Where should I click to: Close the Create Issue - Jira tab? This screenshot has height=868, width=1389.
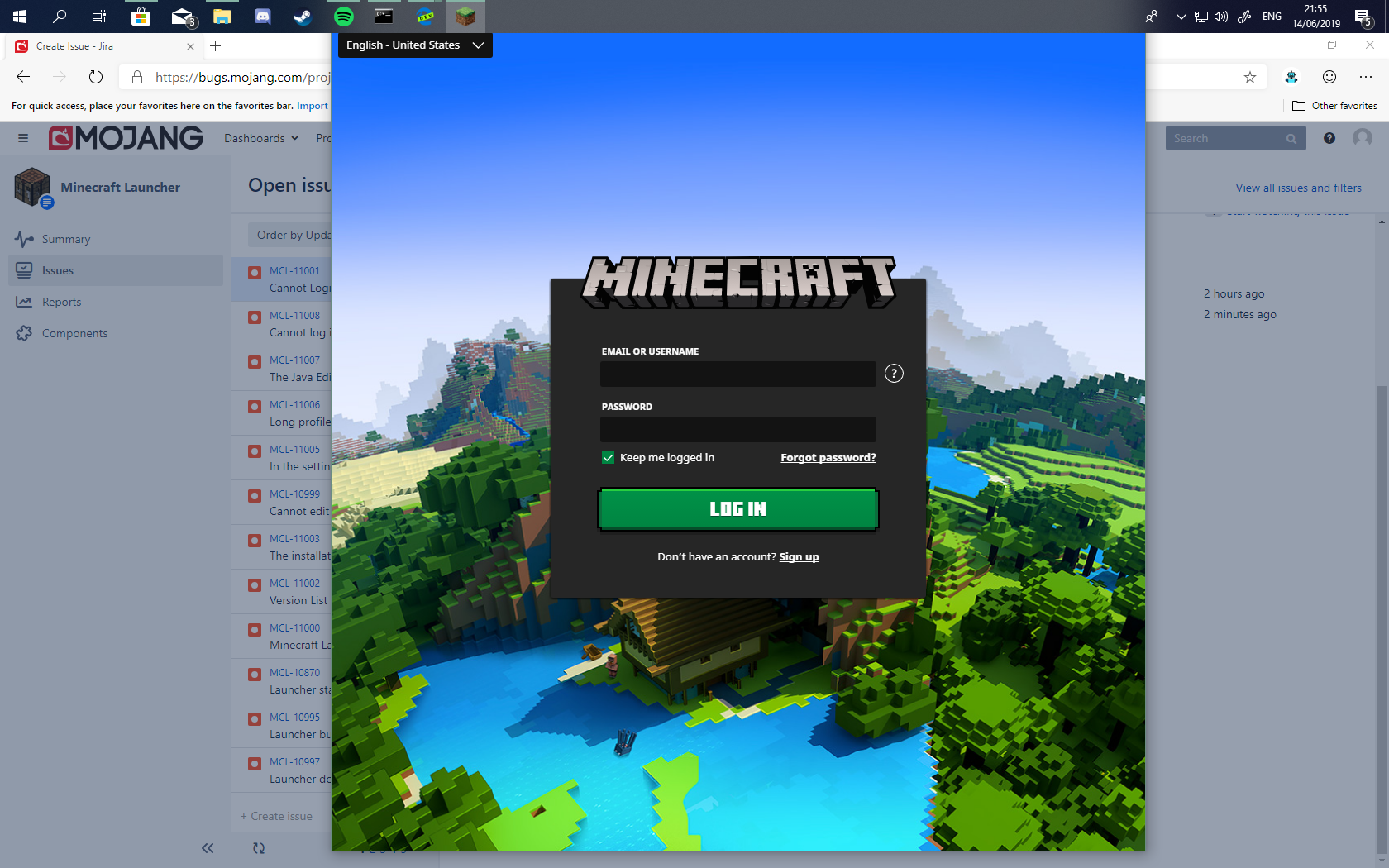tap(190, 46)
